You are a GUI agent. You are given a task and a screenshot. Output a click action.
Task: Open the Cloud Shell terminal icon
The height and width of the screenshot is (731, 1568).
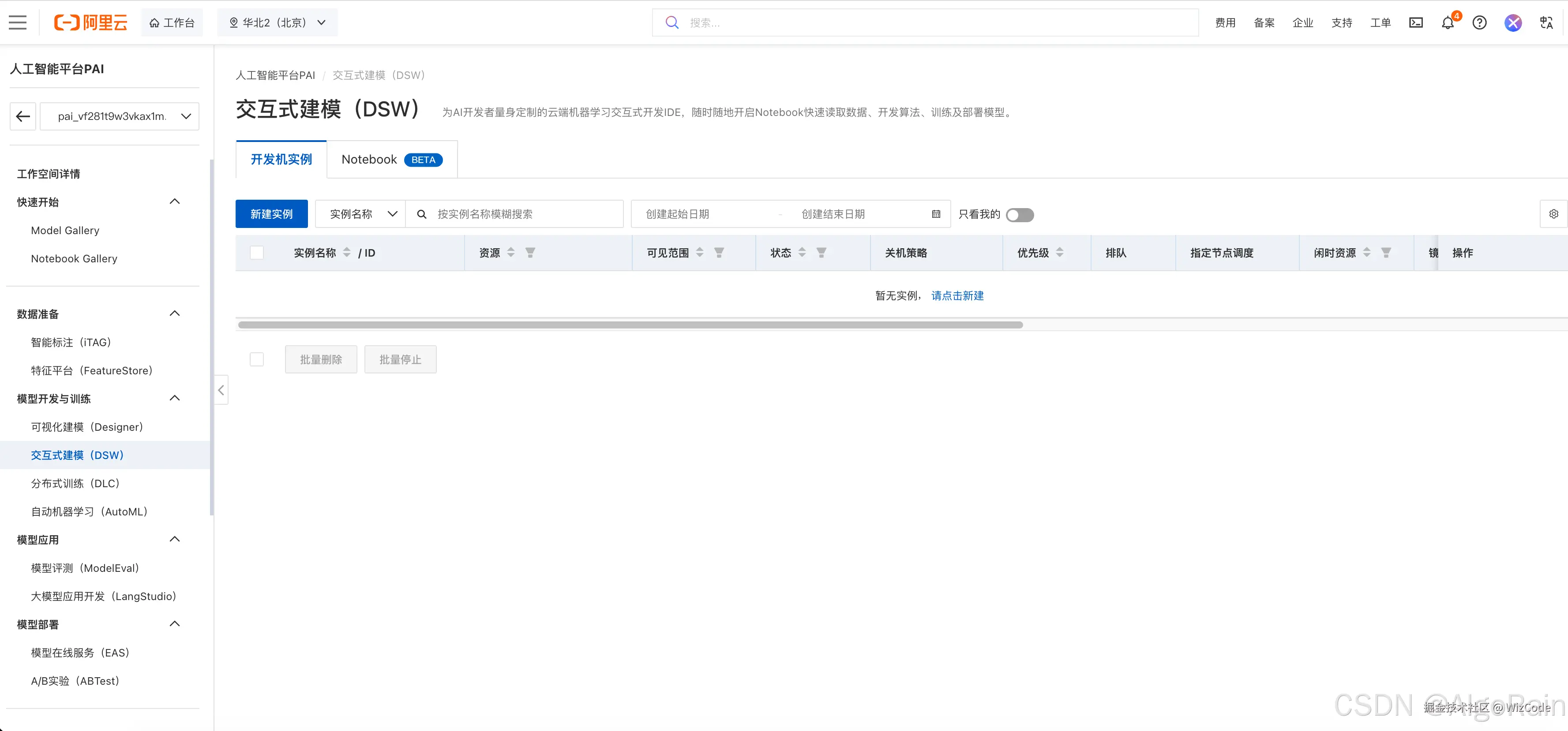pyautogui.click(x=1416, y=22)
